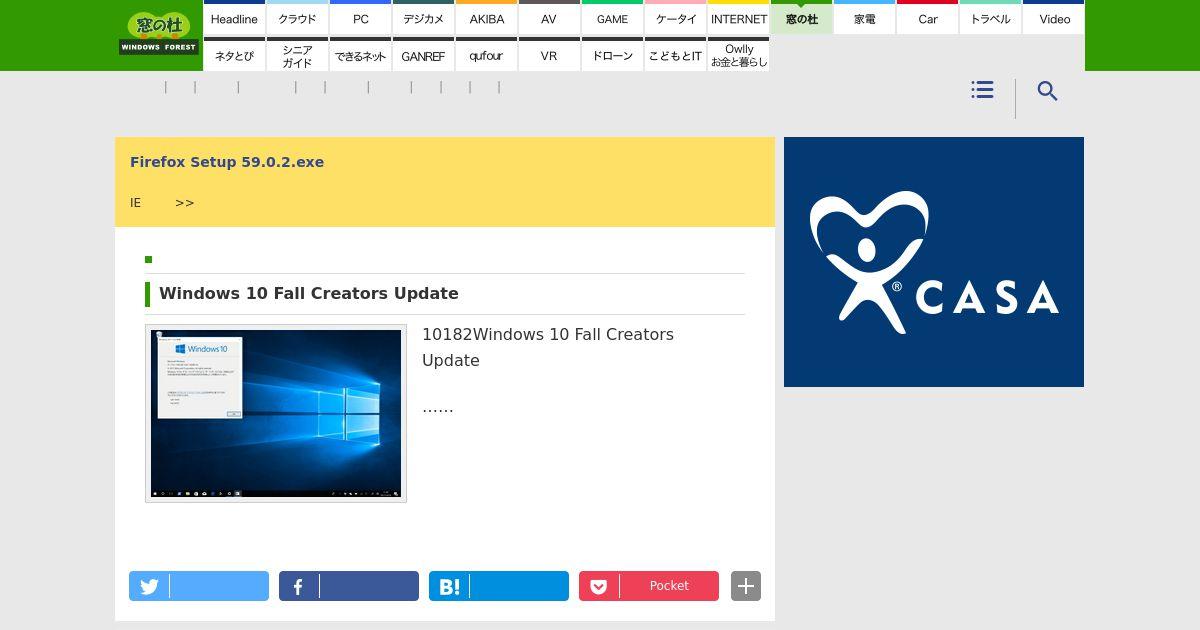The height and width of the screenshot is (630, 1200).
Task: Go to the PC tab
Action: [360, 18]
